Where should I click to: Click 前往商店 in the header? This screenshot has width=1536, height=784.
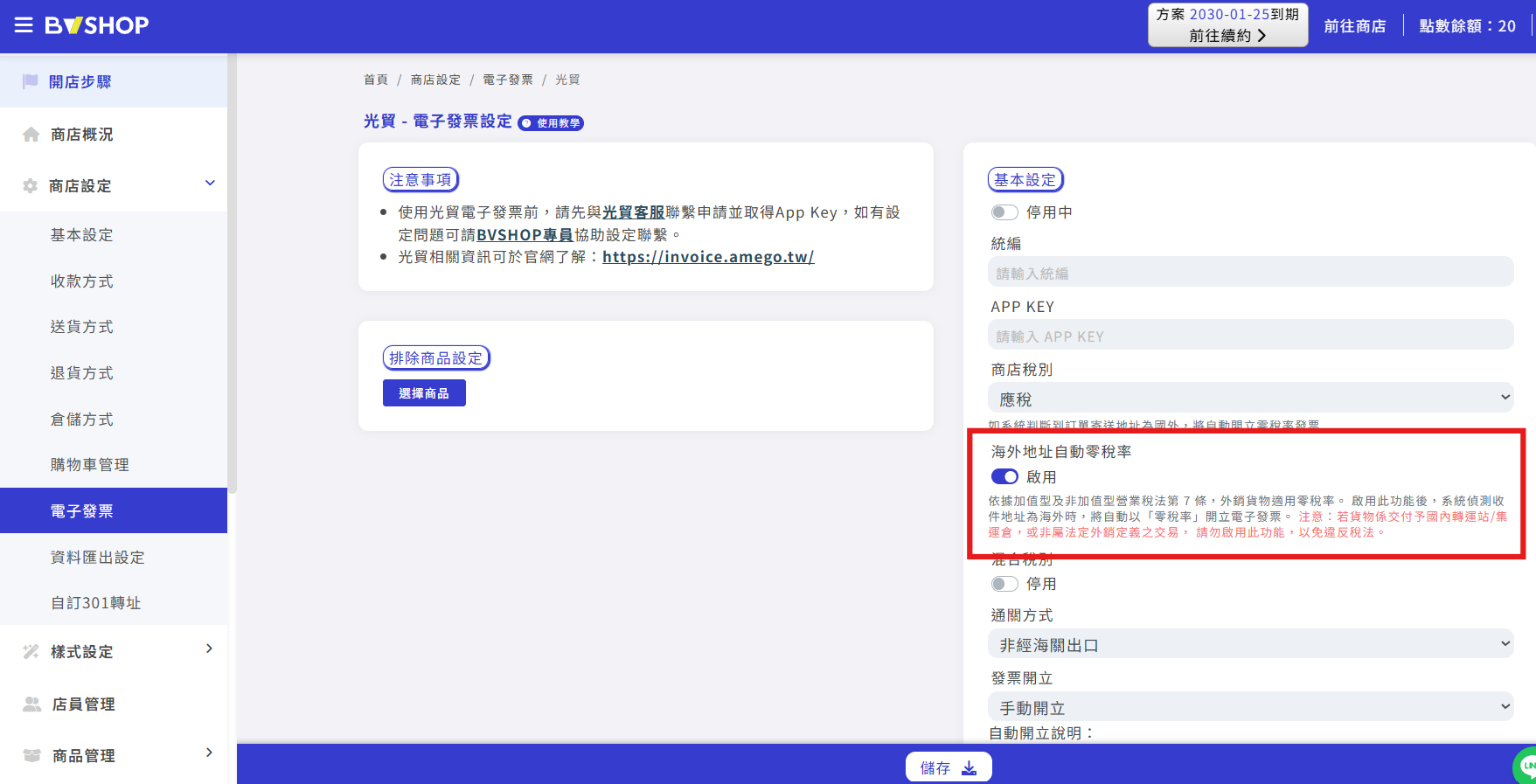point(1354,26)
